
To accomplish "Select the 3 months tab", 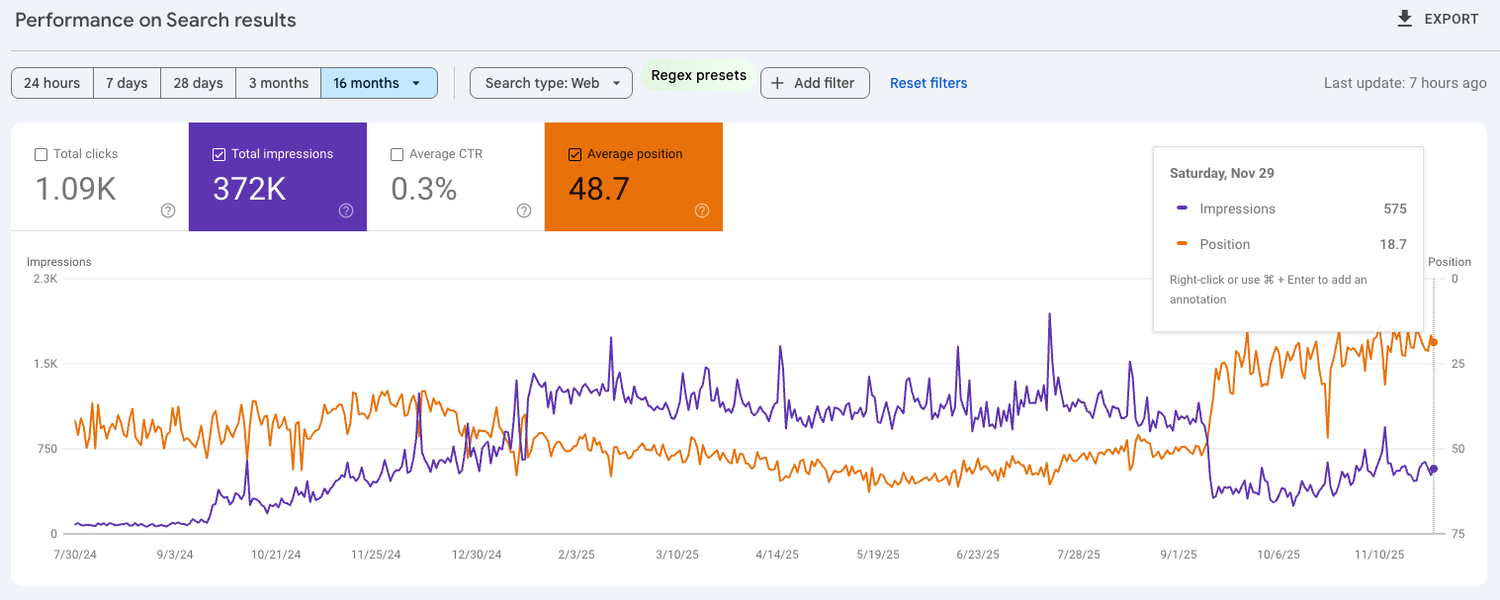I will [x=277, y=83].
